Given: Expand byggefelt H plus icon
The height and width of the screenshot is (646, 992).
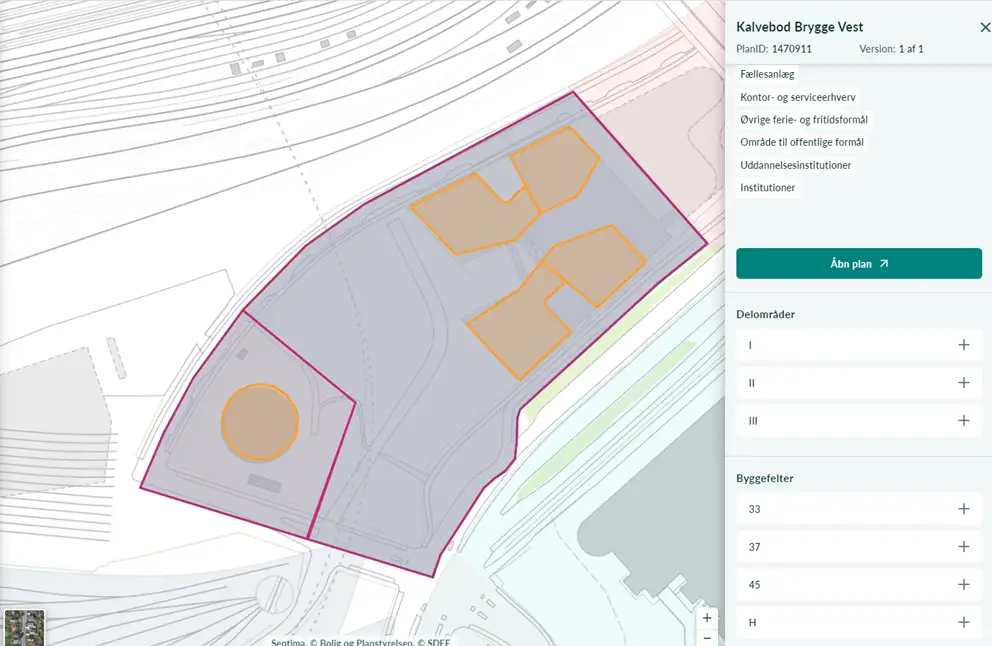Looking at the screenshot, I should coord(963,622).
